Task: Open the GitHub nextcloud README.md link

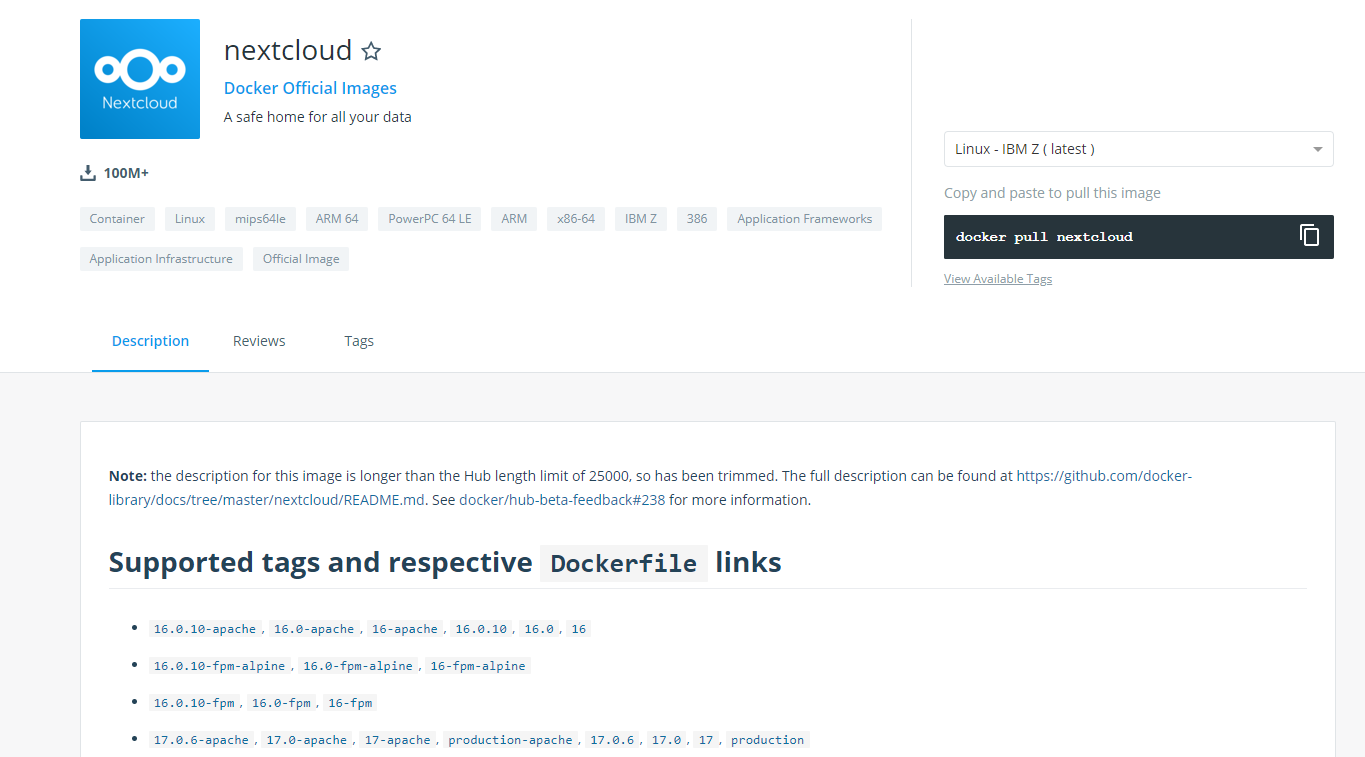Action: [650, 488]
